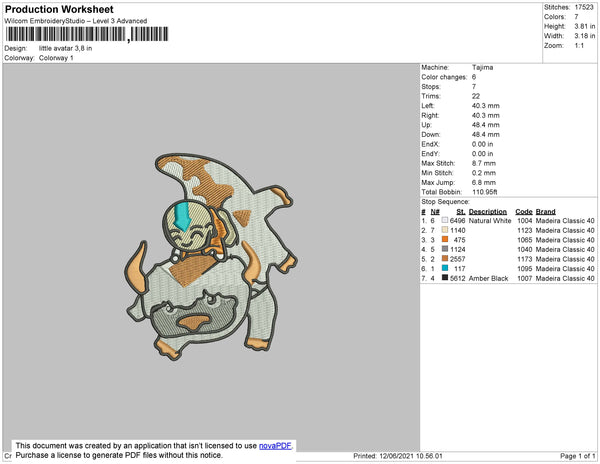Image resolution: width=600 pixels, height=464 pixels.
Task: Click the orange 1065 thread swatch
Action: pos(445,239)
